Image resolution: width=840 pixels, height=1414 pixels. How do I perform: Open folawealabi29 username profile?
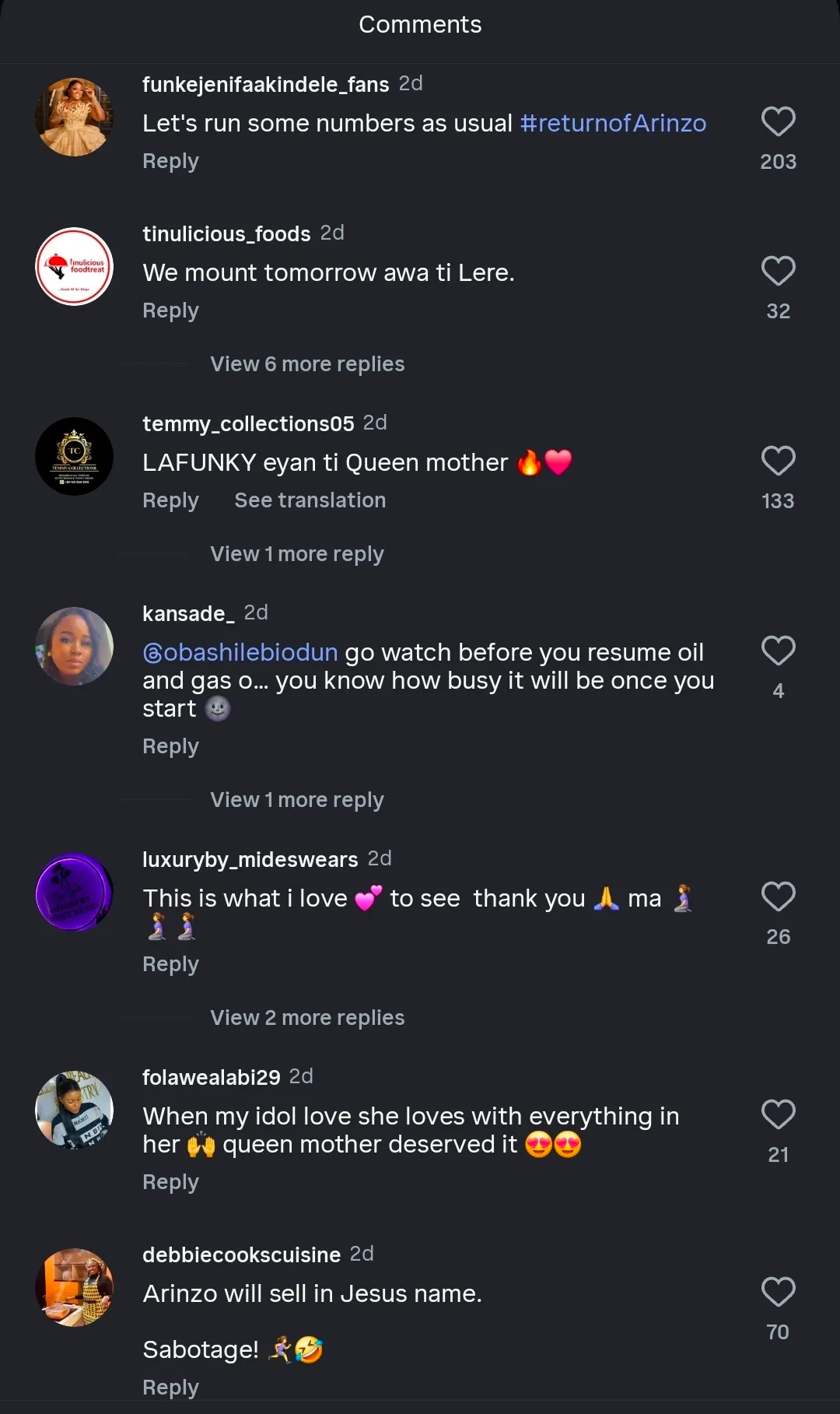tap(211, 1077)
